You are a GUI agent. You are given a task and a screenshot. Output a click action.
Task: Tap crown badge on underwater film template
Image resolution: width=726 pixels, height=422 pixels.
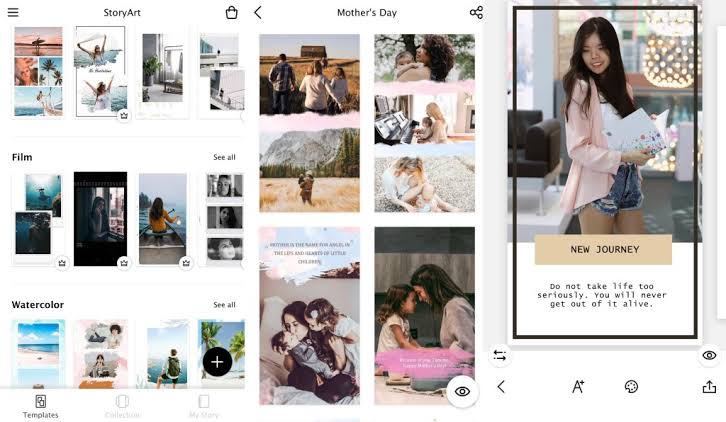(62, 263)
